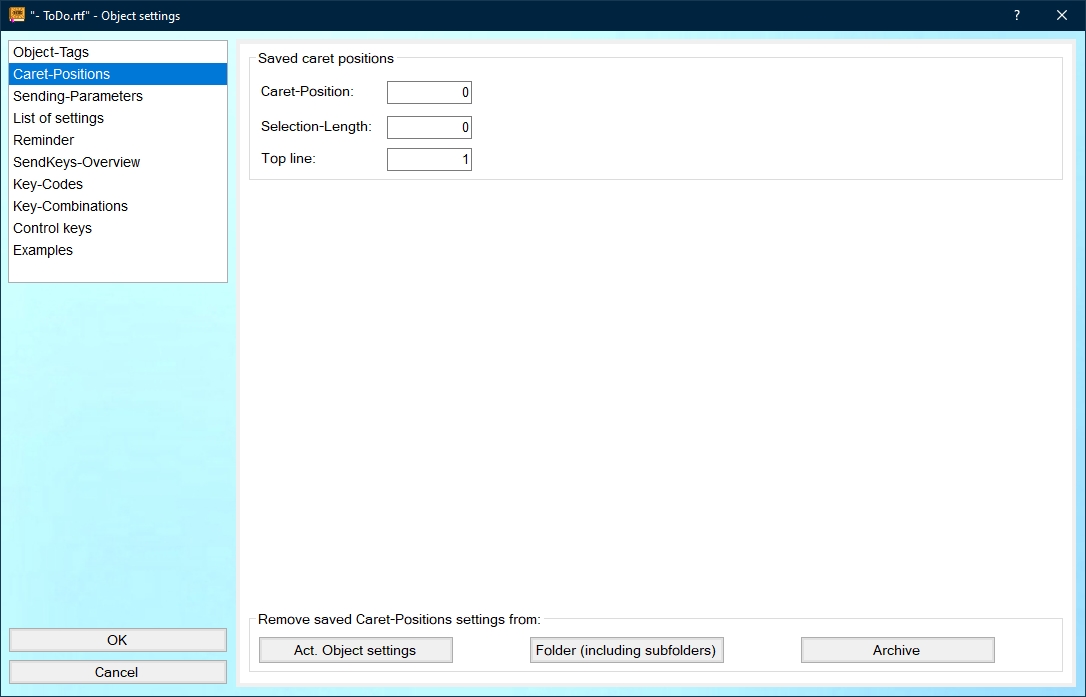Image resolution: width=1086 pixels, height=697 pixels.
Task: Click the Top line input field
Action: coord(429,160)
